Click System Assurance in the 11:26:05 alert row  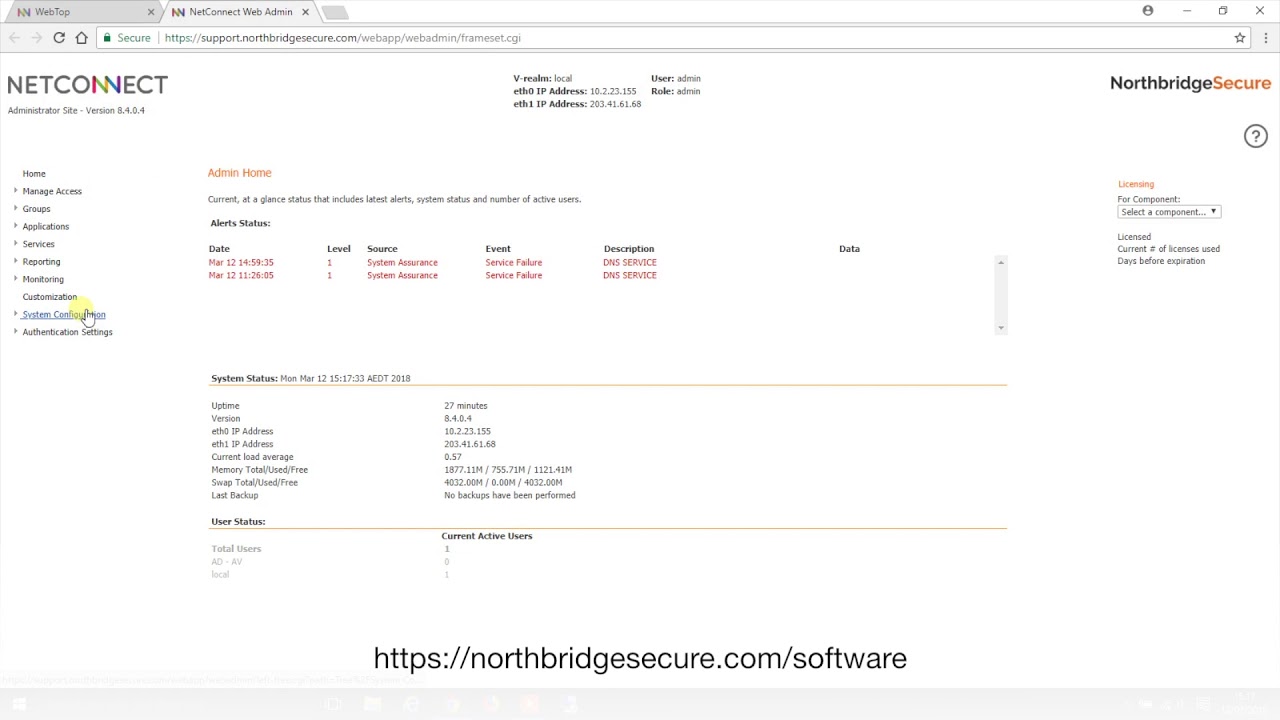point(402,275)
